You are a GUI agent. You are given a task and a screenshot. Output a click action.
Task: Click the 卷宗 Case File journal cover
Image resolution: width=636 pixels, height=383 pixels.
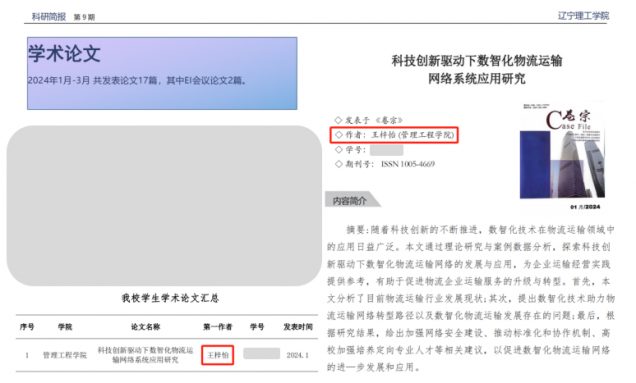(x=562, y=151)
